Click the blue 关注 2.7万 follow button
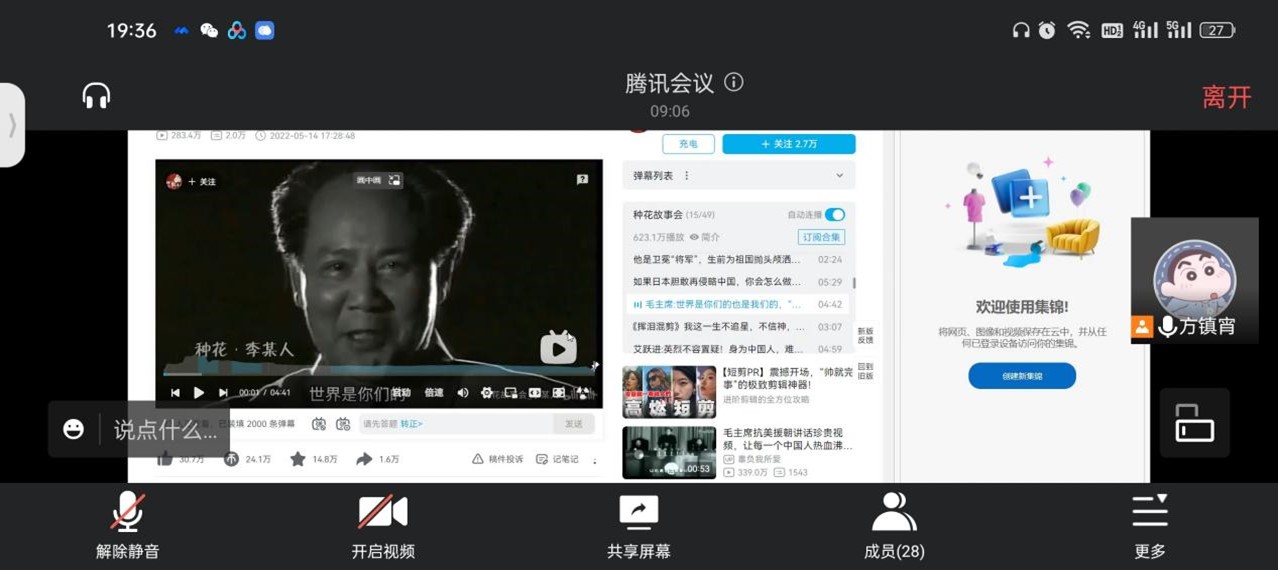The image size is (1278, 570). pos(788,144)
